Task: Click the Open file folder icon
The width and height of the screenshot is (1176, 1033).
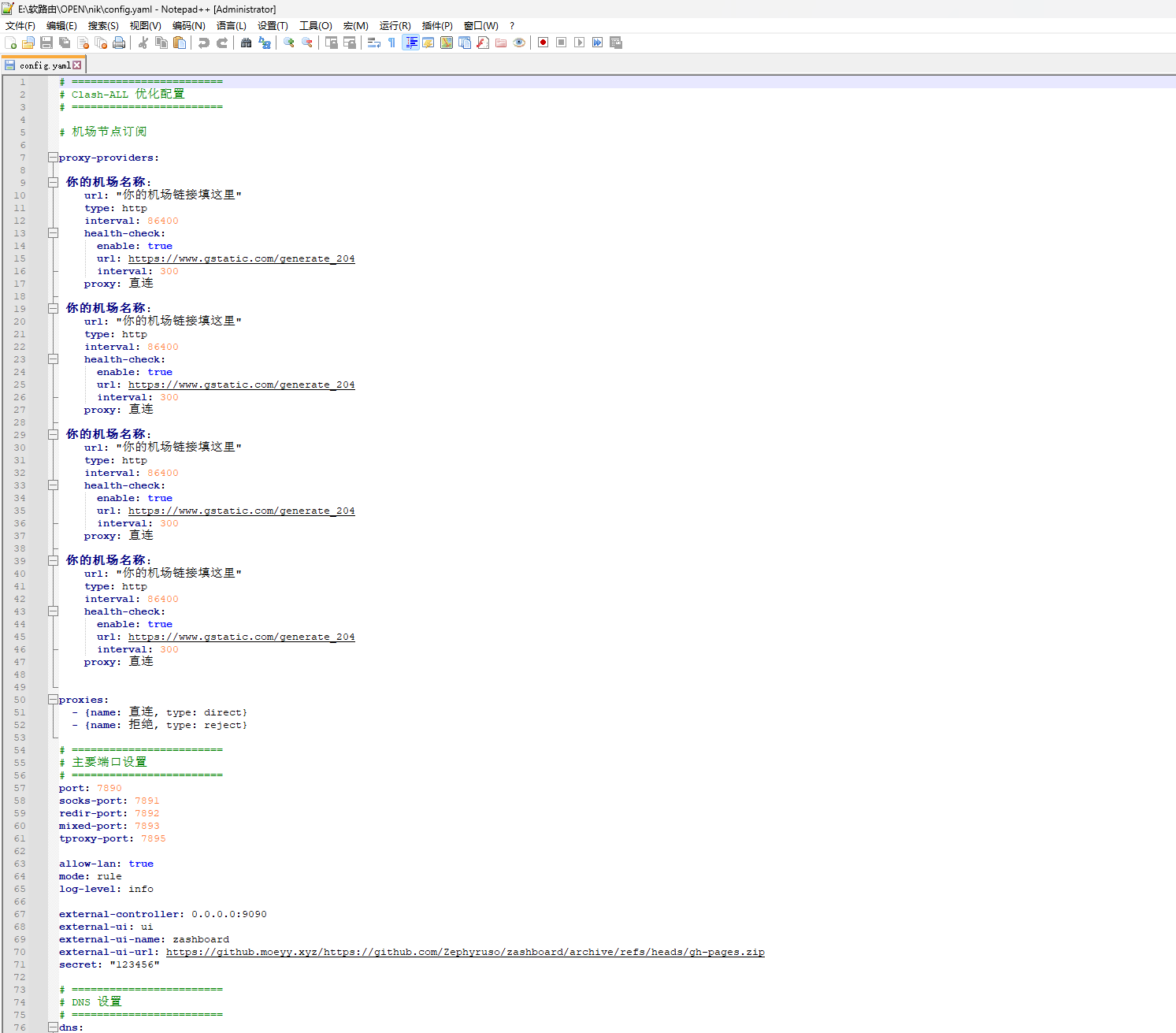Action: click(28, 43)
